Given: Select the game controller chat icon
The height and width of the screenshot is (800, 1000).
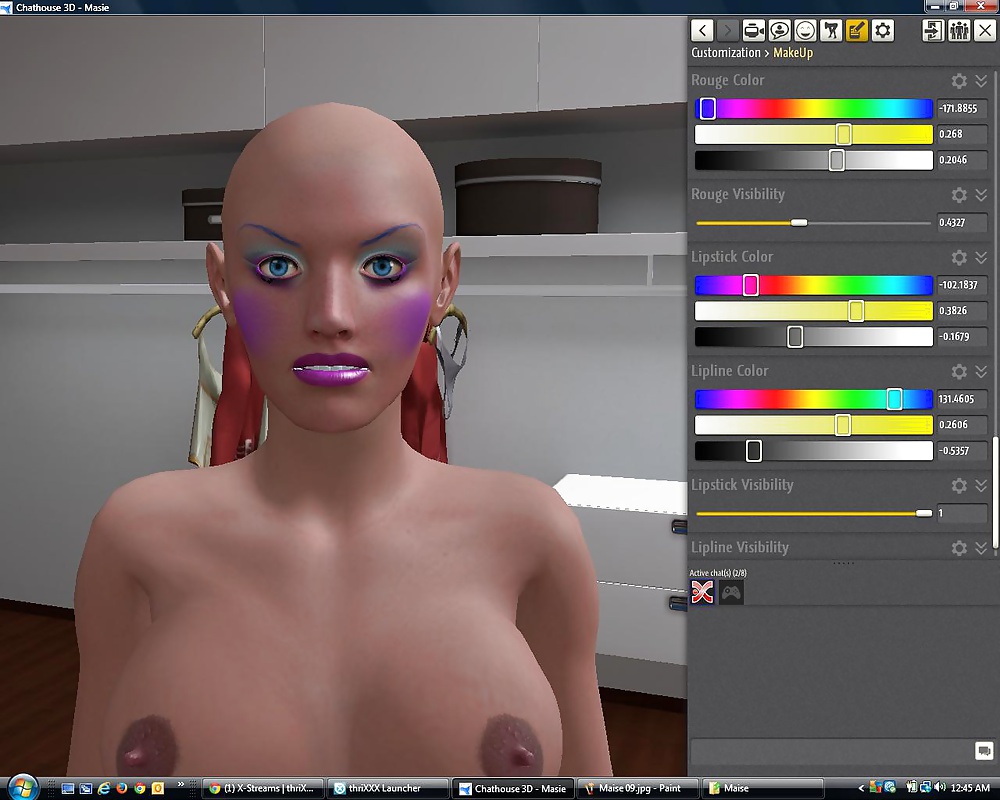Looking at the screenshot, I should [x=732, y=593].
